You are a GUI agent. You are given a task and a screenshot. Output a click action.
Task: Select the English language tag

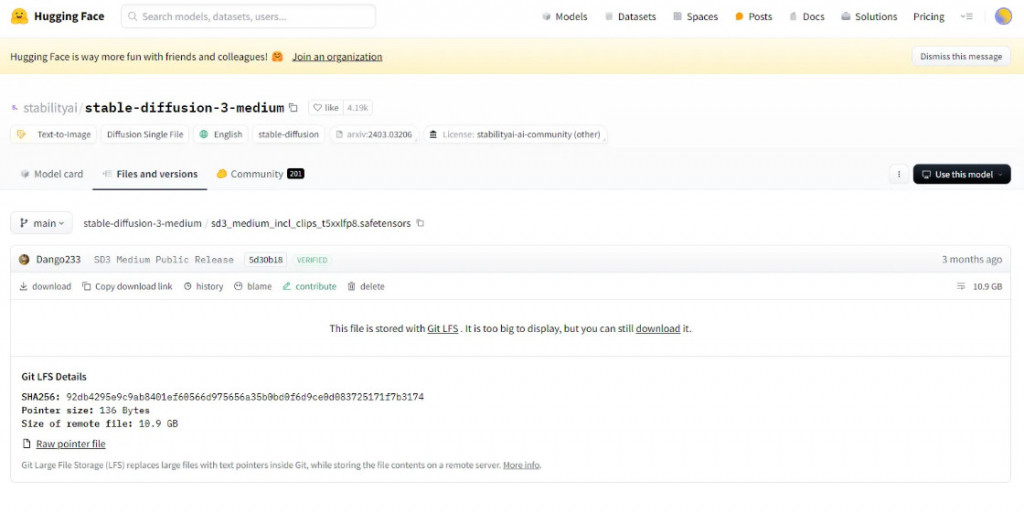point(221,135)
